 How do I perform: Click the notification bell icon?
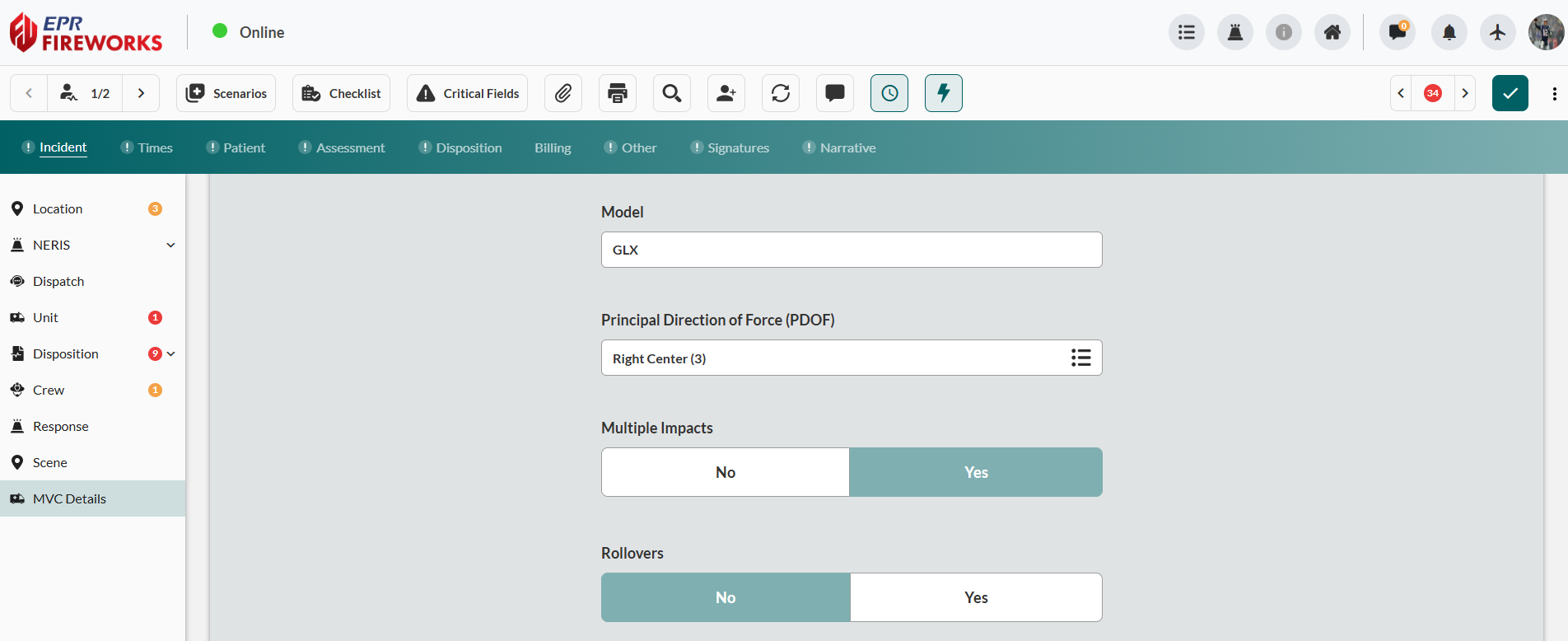click(x=1449, y=33)
